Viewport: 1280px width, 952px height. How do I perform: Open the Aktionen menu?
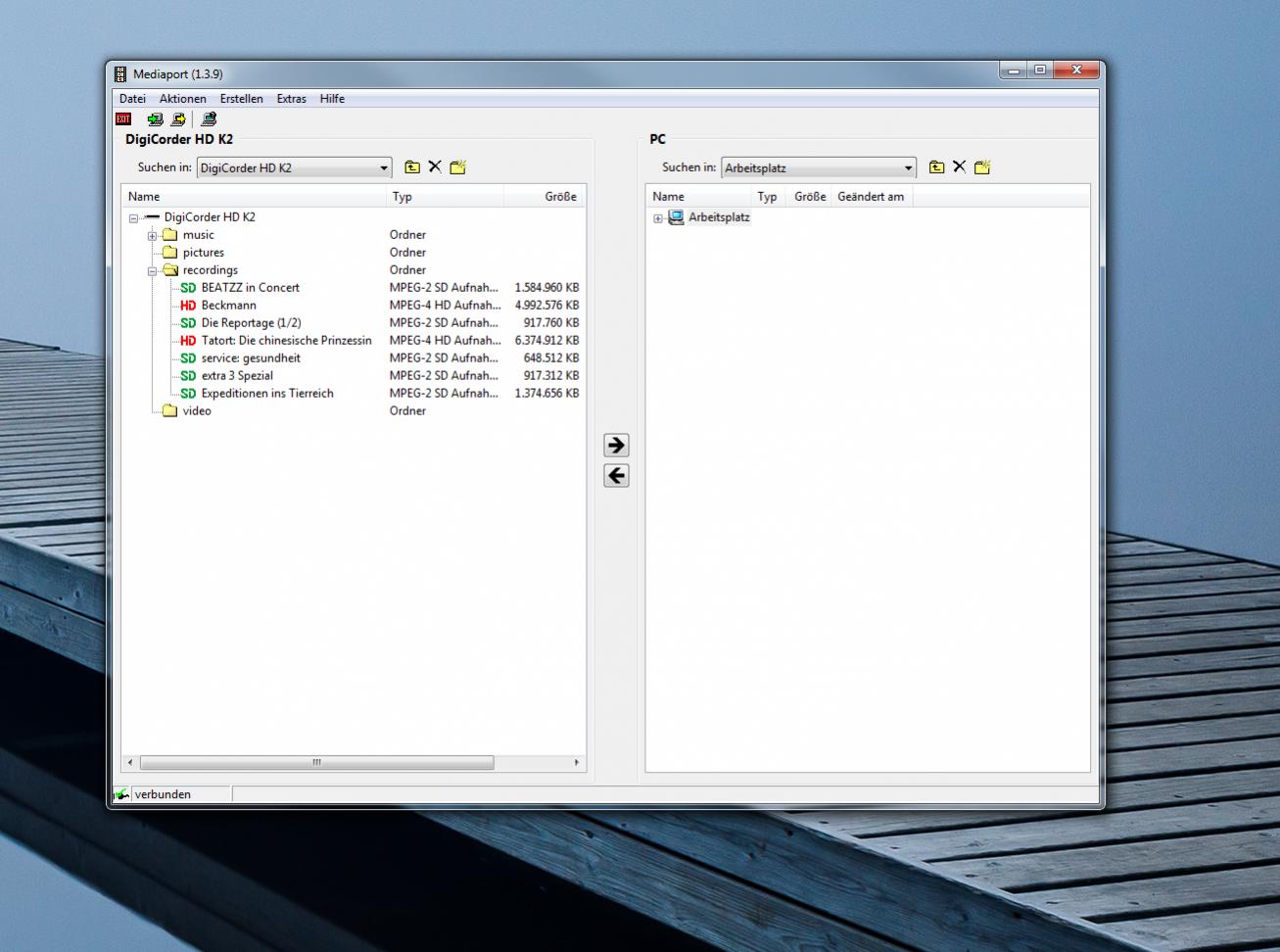183,99
